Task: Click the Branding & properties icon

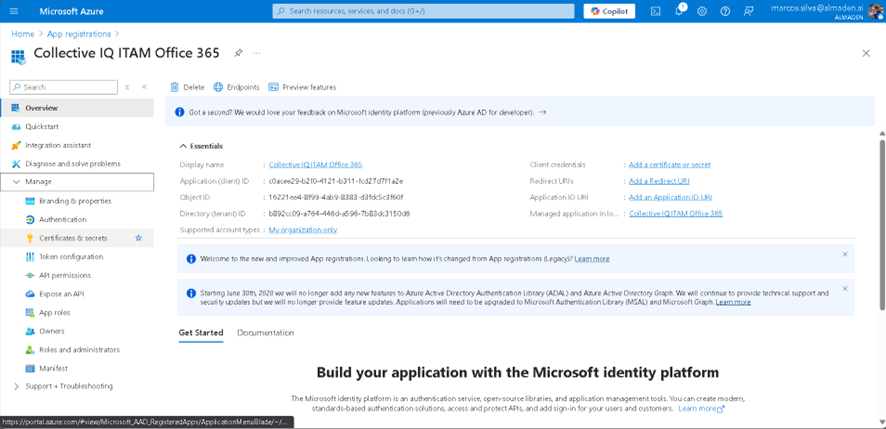Action: coord(30,201)
